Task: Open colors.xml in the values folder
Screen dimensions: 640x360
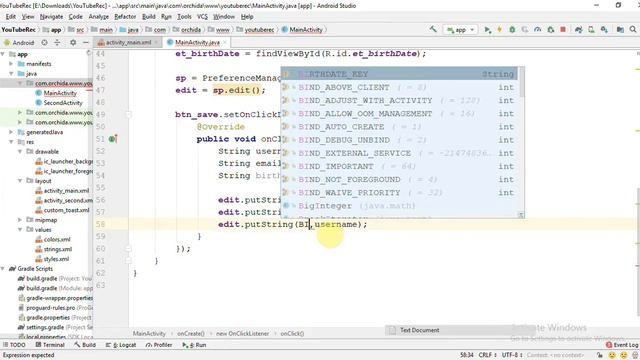Action: coord(57,239)
